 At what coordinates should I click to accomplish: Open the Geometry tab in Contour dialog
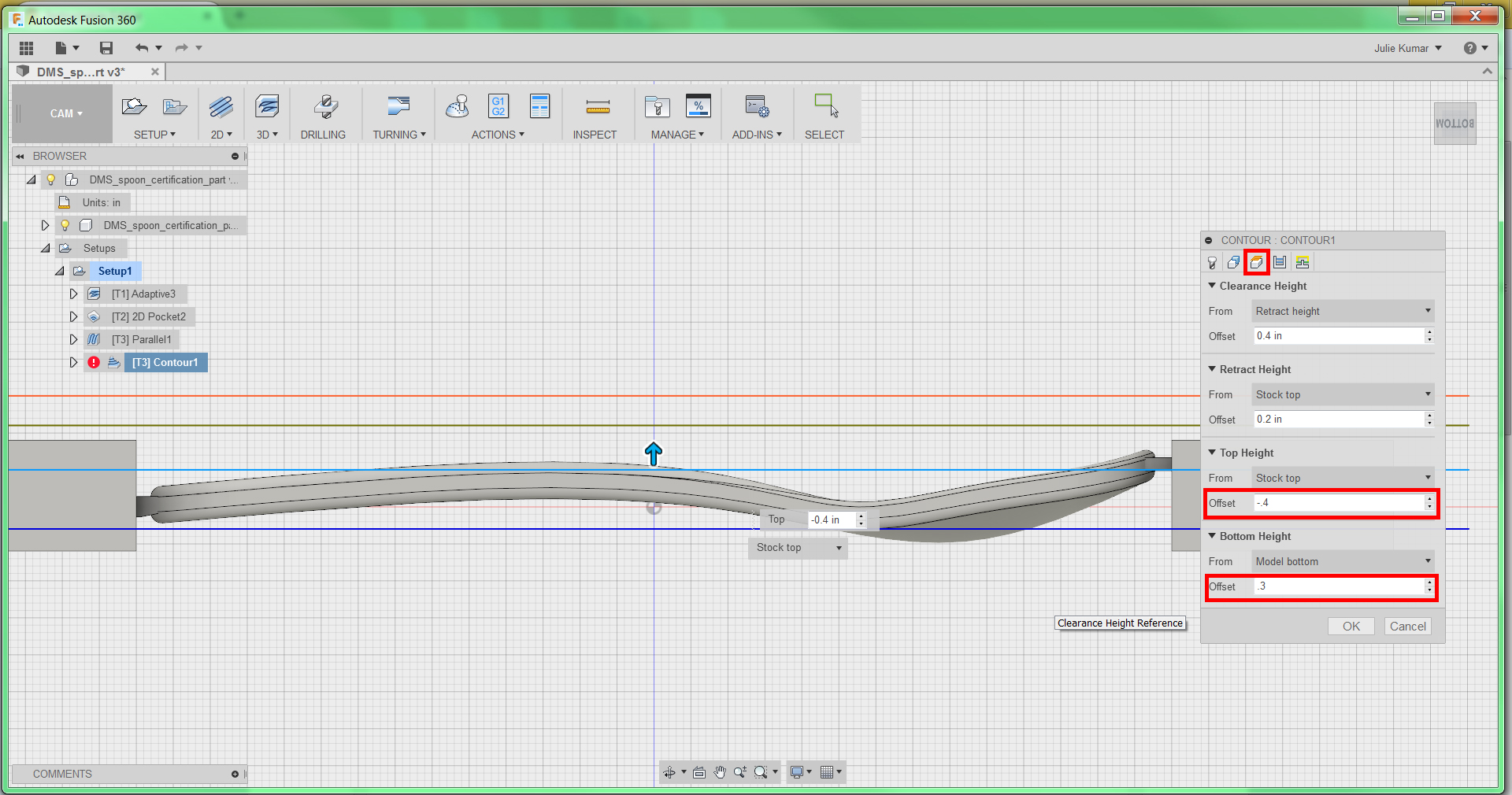[x=1234, y=263]
